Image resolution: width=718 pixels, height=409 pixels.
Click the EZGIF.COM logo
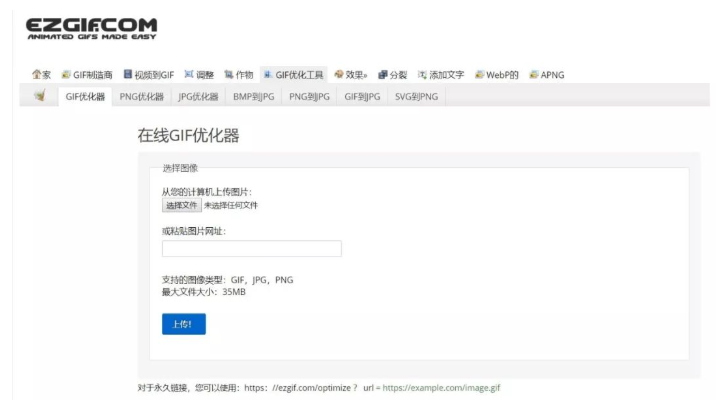point(91,28)
